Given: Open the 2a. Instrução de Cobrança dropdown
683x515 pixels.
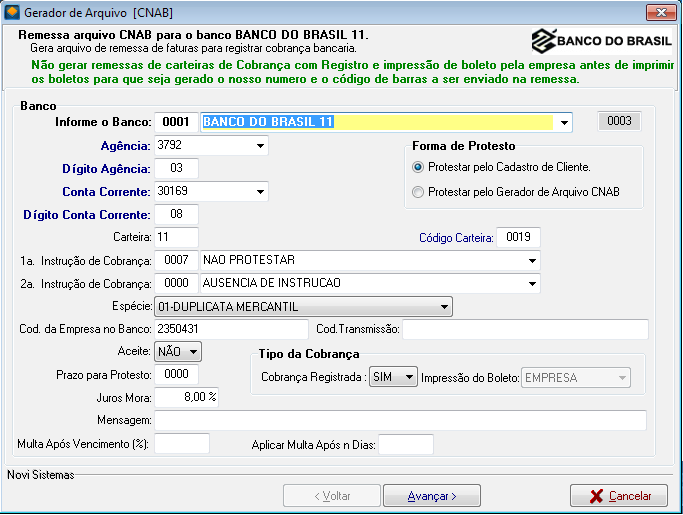Looking at the screenshot, I should [532, 284].
